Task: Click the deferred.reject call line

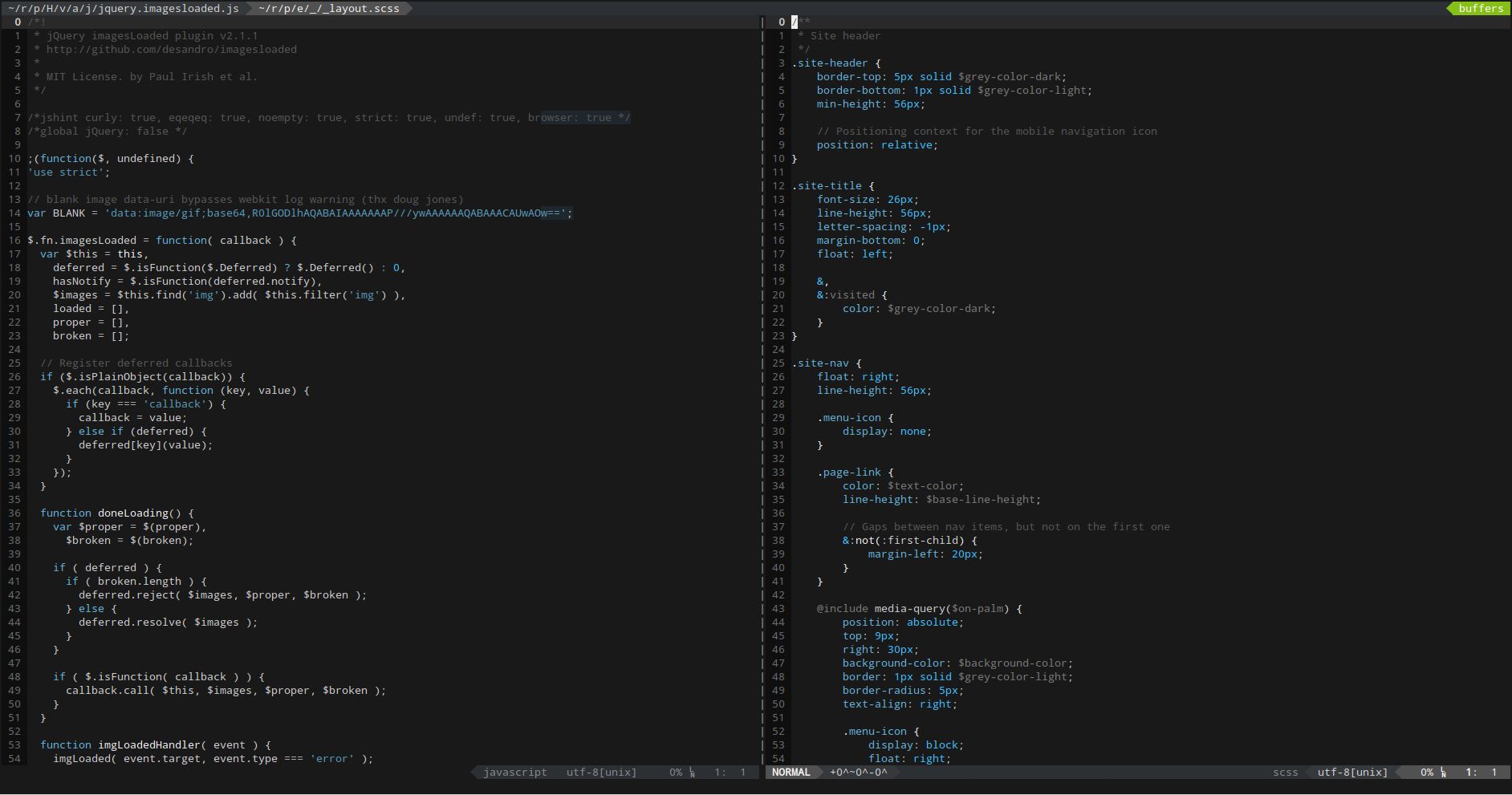Action: coord(222,594)
